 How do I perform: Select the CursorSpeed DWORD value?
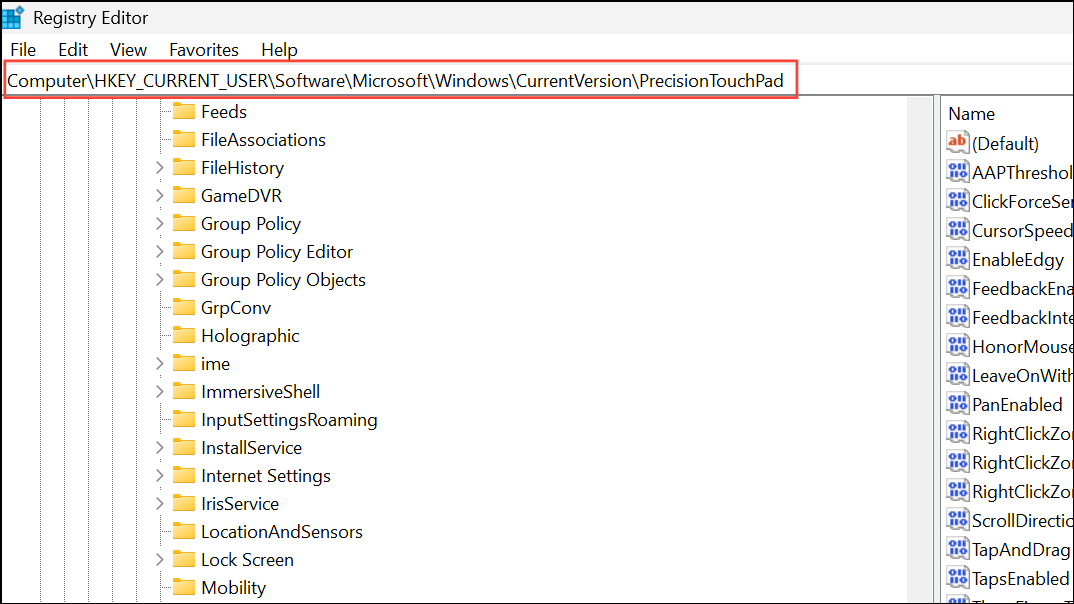point(1020,230)
